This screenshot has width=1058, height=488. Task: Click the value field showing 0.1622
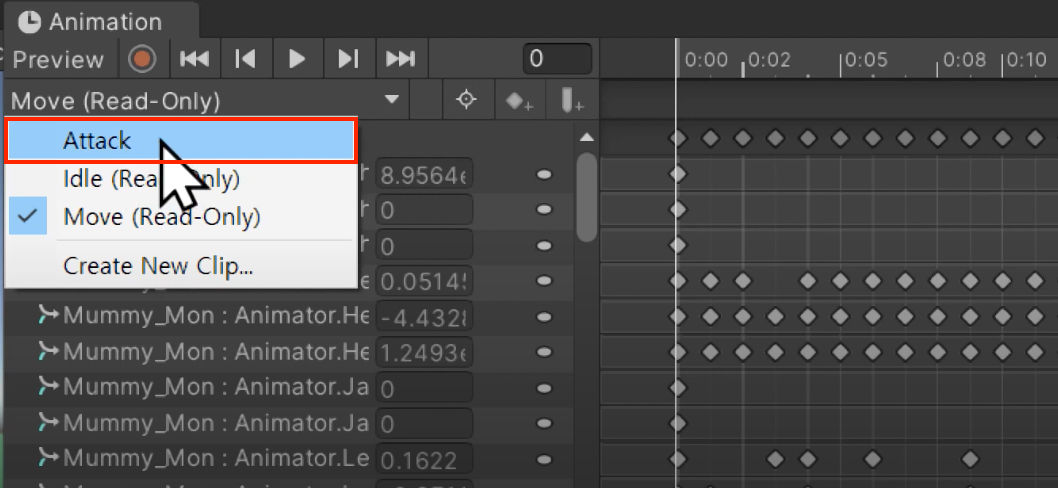click(424, 459)
